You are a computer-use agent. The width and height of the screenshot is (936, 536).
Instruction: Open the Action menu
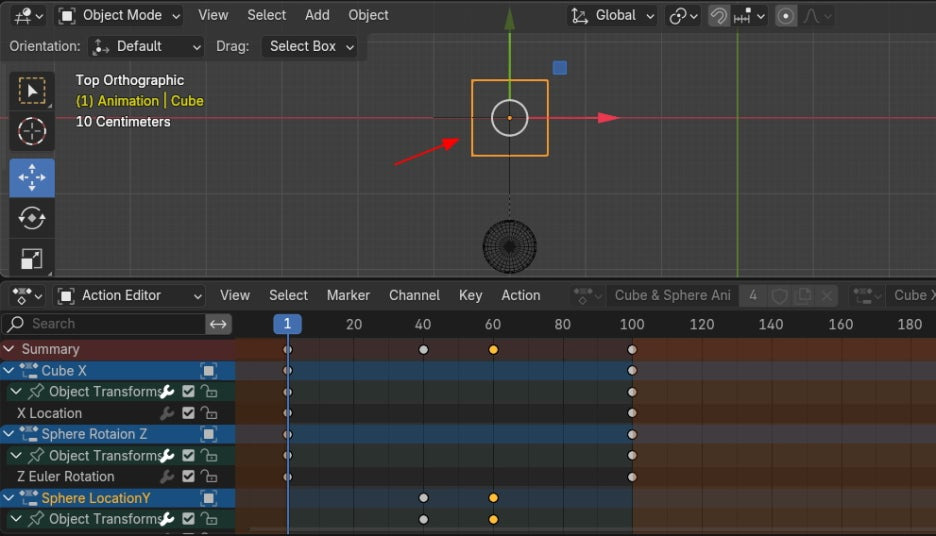[x=521, y=295]
